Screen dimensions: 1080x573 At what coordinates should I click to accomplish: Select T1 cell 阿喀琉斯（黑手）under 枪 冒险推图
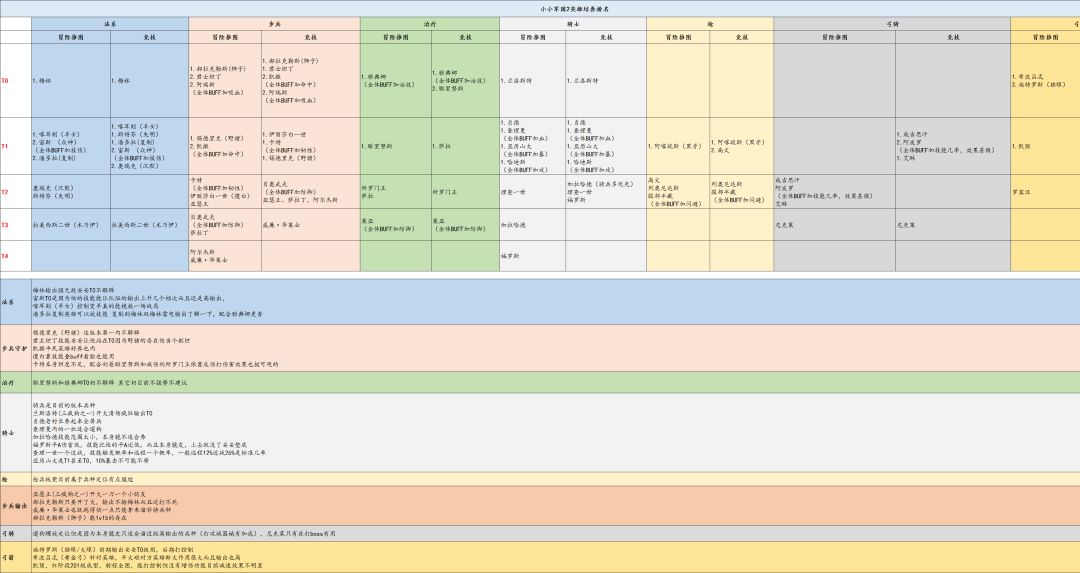click(678, 146)
